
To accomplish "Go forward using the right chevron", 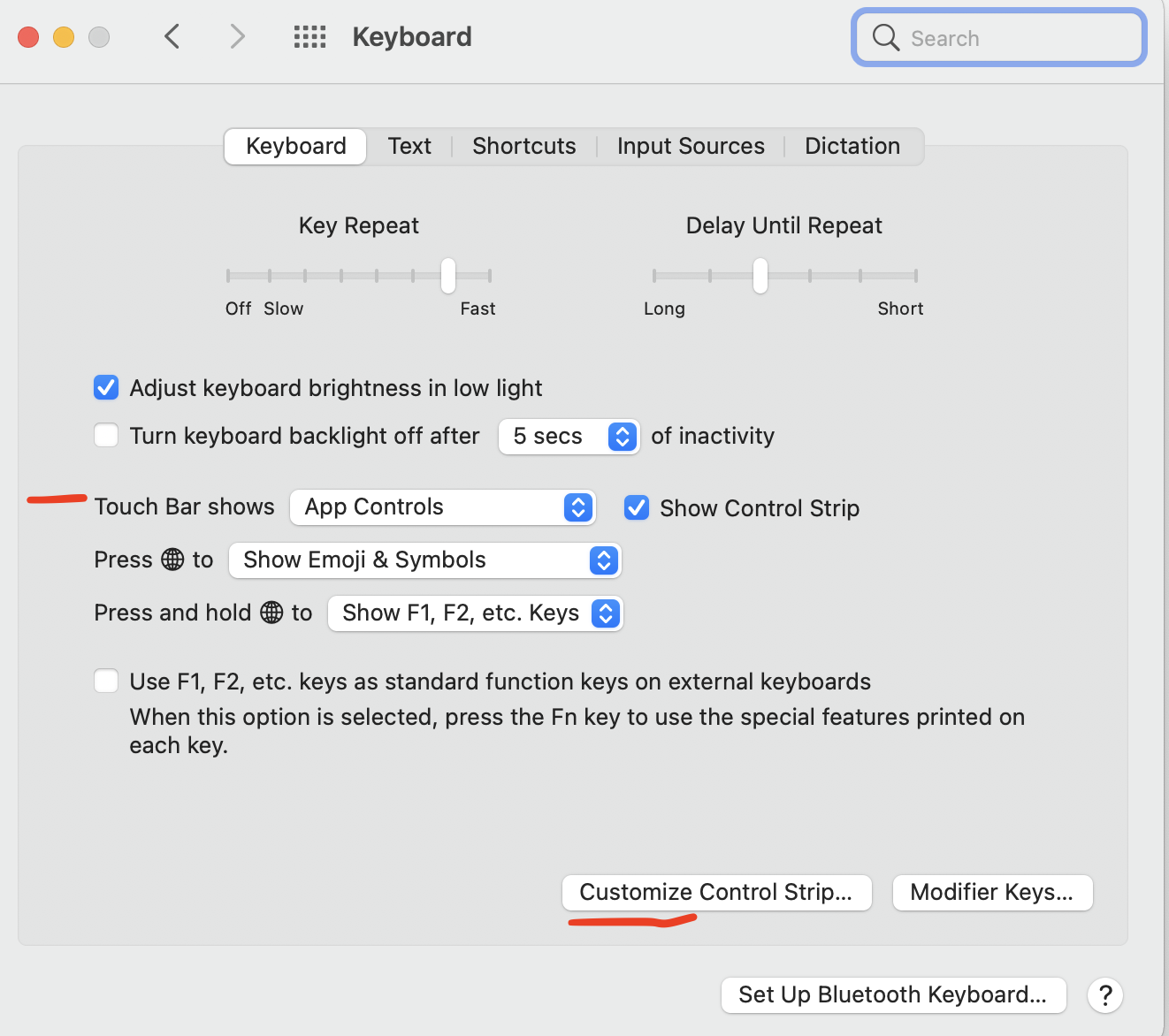I will (237, 36).
